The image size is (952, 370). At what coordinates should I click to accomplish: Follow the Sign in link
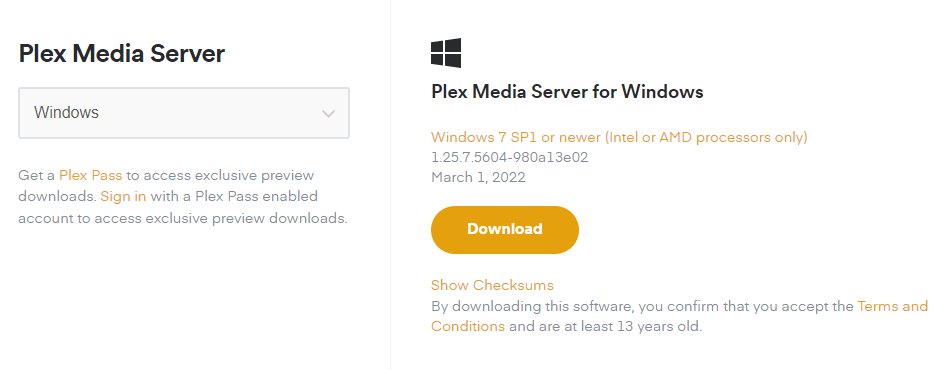pyautogui.click(x=123, y=196)
